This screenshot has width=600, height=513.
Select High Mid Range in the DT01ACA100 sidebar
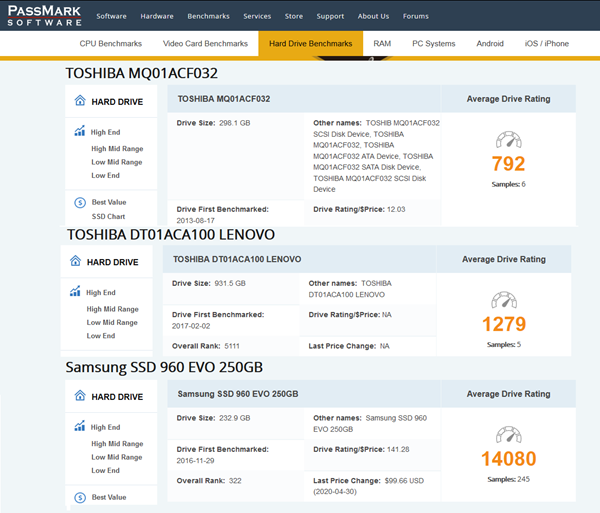coord(112,309)
